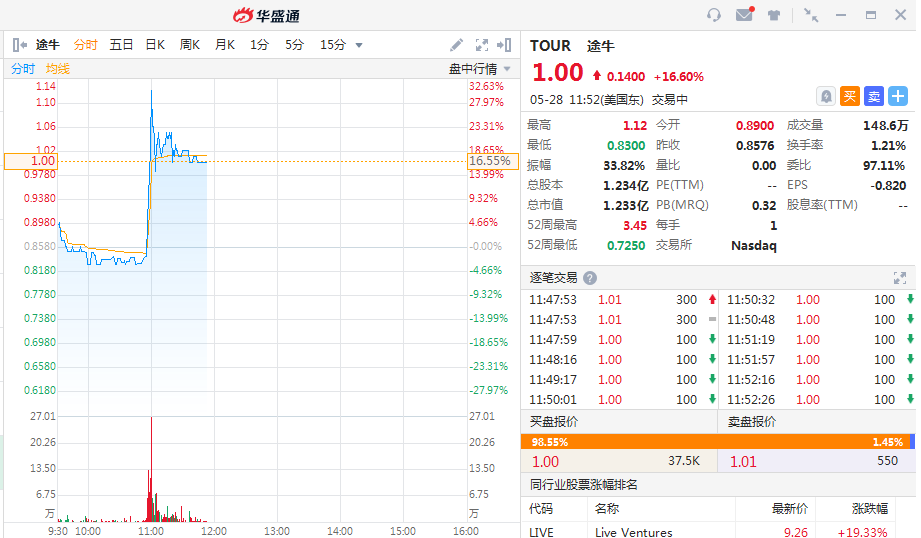Open the more timeframes dropdown after 15分
The width and height of the screenshot is (921, 538).
click(x=359, y=45)
